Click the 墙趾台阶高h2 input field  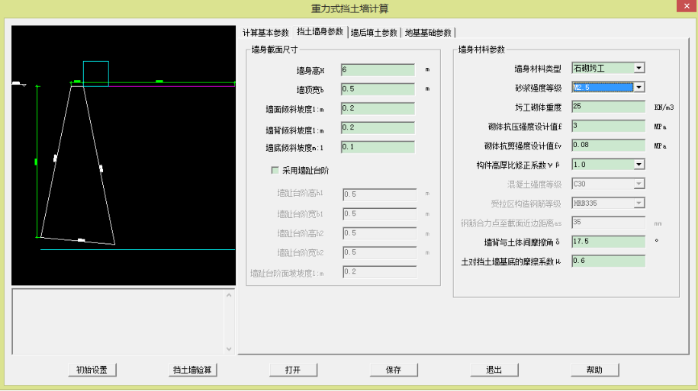coord(380,233)
